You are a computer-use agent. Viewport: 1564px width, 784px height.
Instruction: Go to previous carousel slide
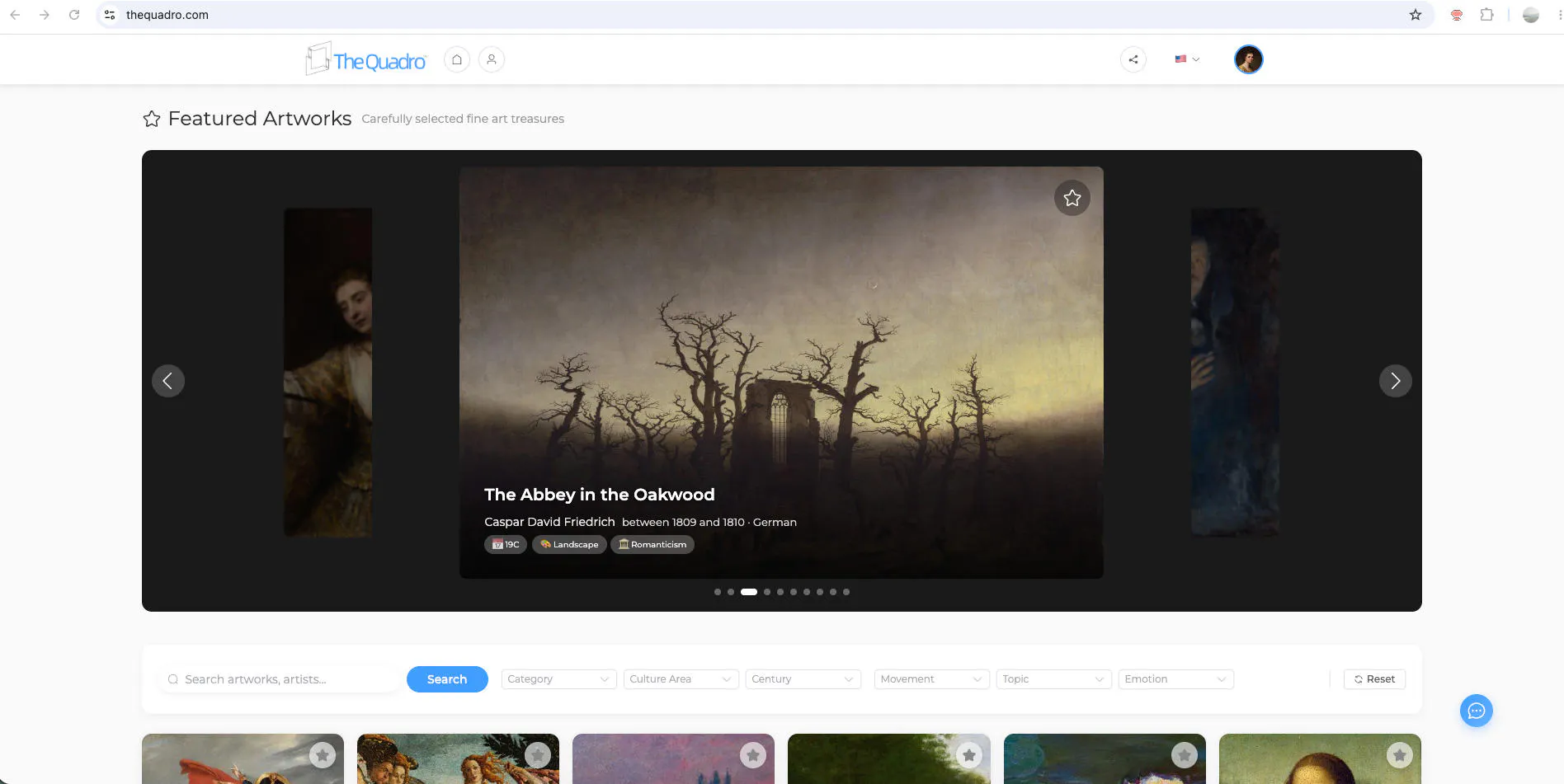pos(168,381)
